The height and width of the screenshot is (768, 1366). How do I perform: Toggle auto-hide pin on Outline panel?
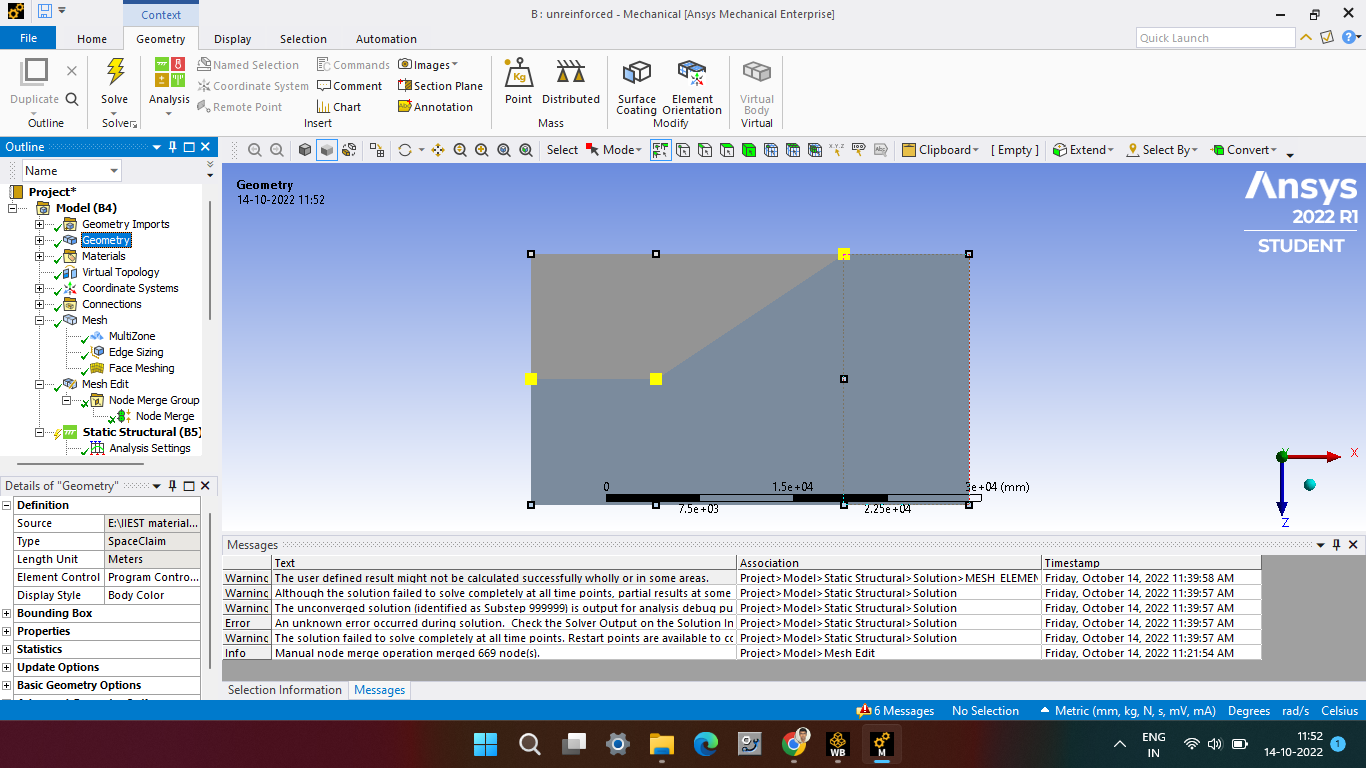[171, 147]
